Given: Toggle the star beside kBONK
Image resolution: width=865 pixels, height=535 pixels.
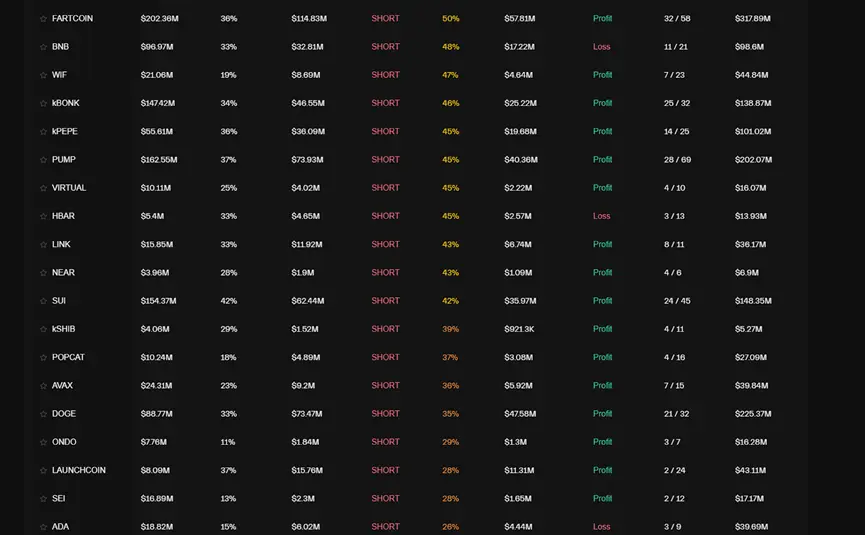Looking at the screenshot, I should [x=43, y=103].
